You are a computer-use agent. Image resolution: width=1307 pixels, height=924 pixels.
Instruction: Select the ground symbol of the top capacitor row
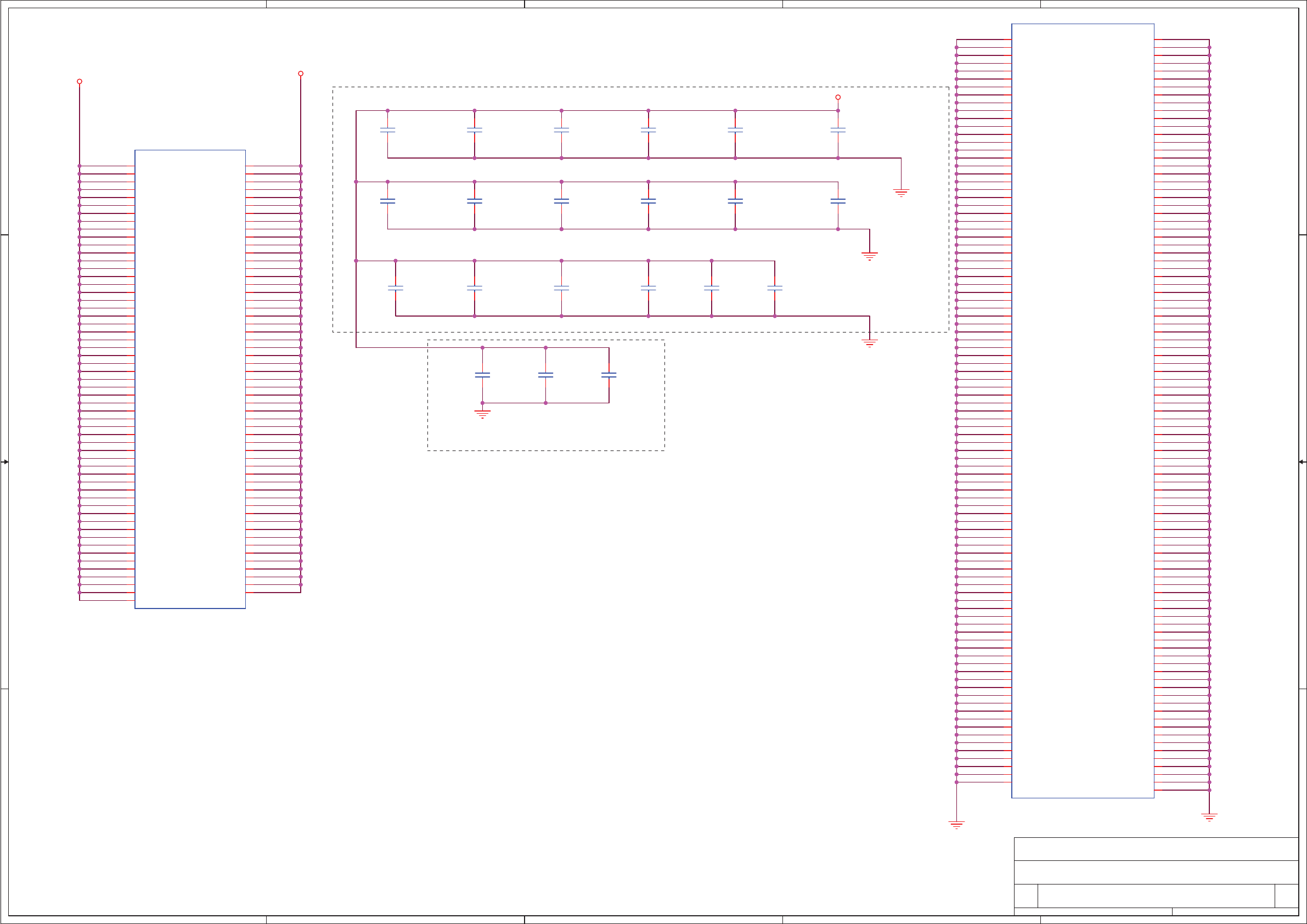coord(901,193)
